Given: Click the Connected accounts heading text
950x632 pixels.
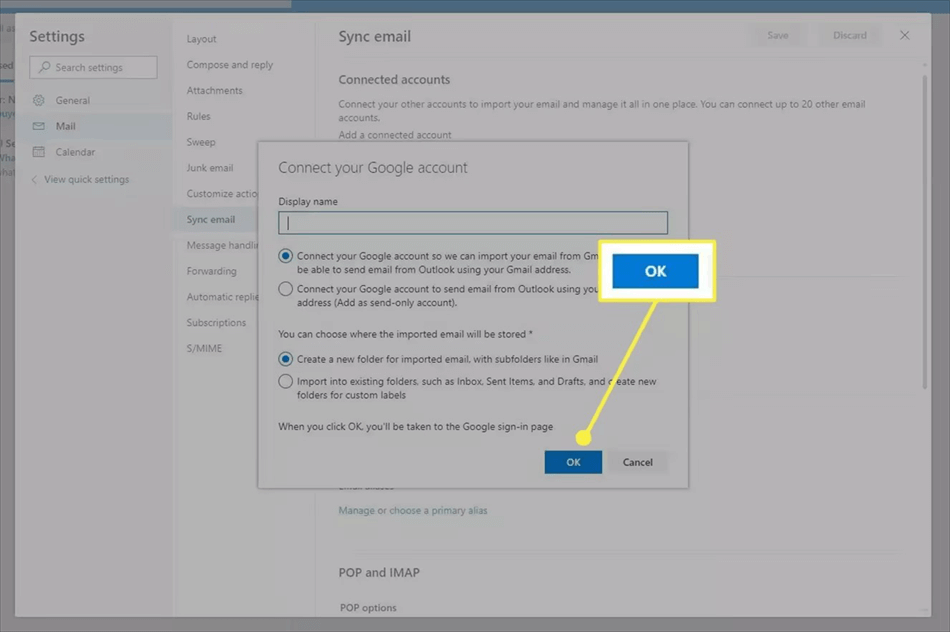Looking at the screenshot, I should pyautogui.click(x=394, y=79).
